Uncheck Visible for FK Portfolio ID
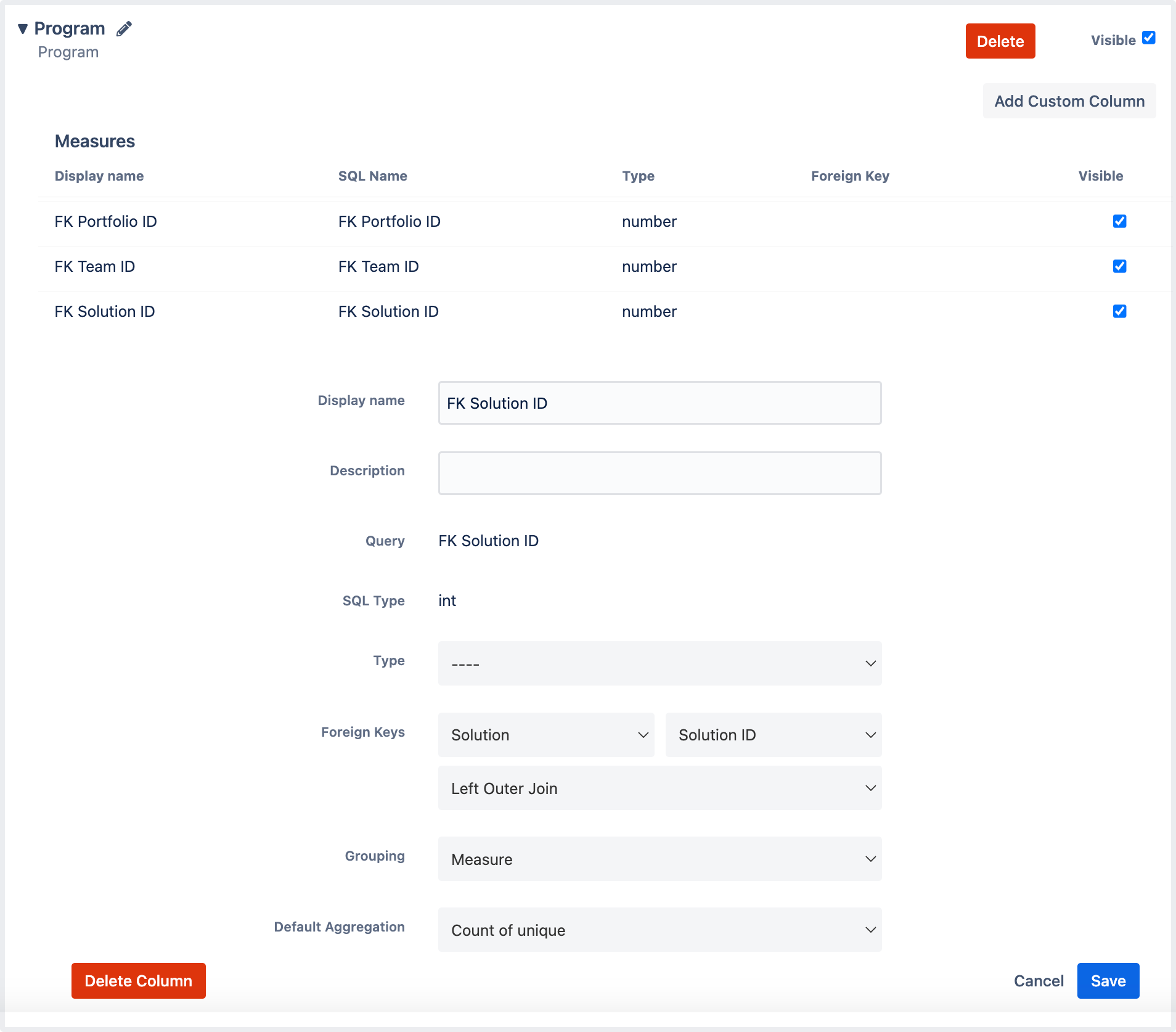Image resolution: width=1176 pixels, height=1032 pixels. pyautogui.click(x=1119, y=221)
